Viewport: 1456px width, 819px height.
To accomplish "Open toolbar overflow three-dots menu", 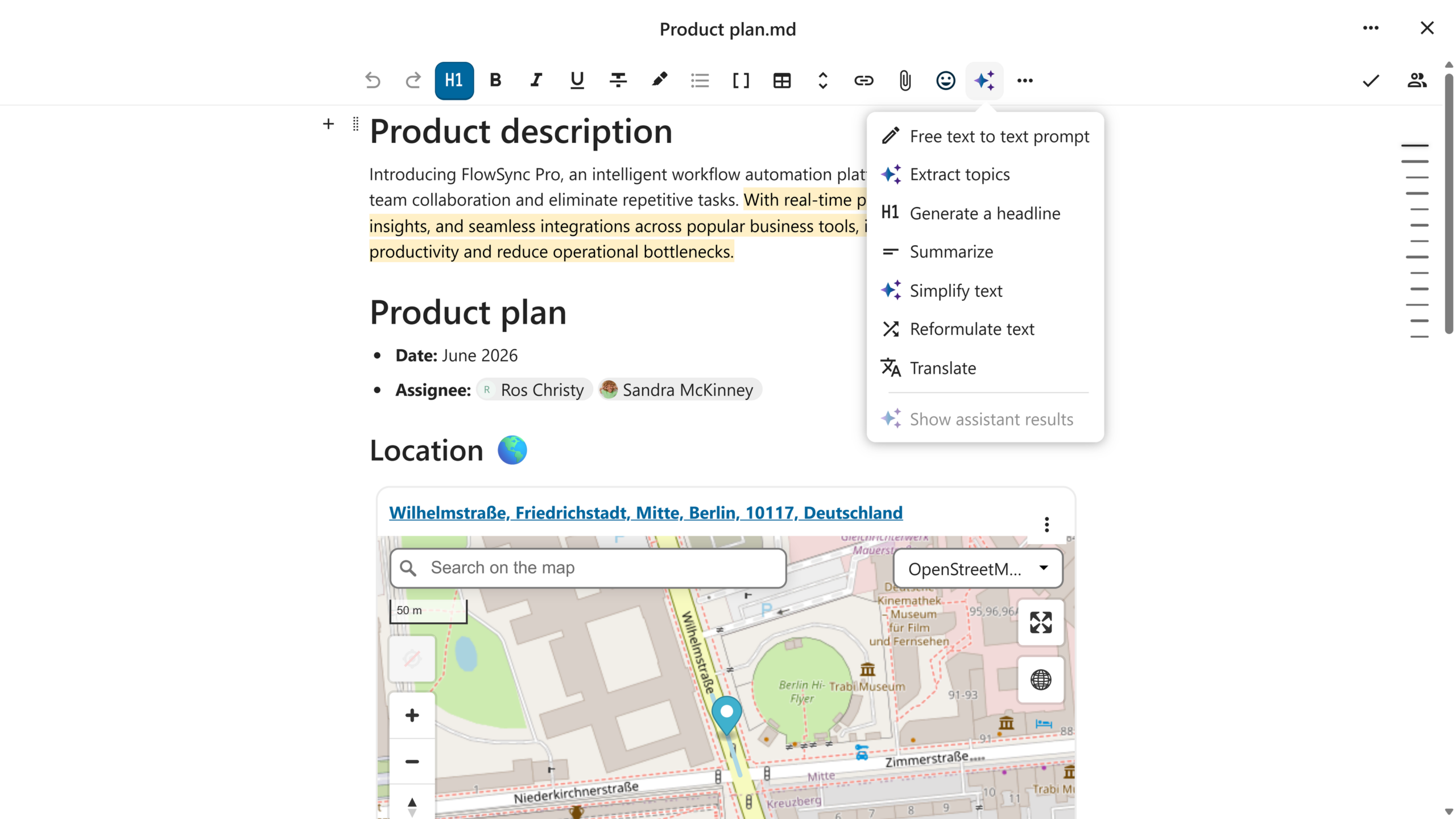I will (x=1025, y=80).
